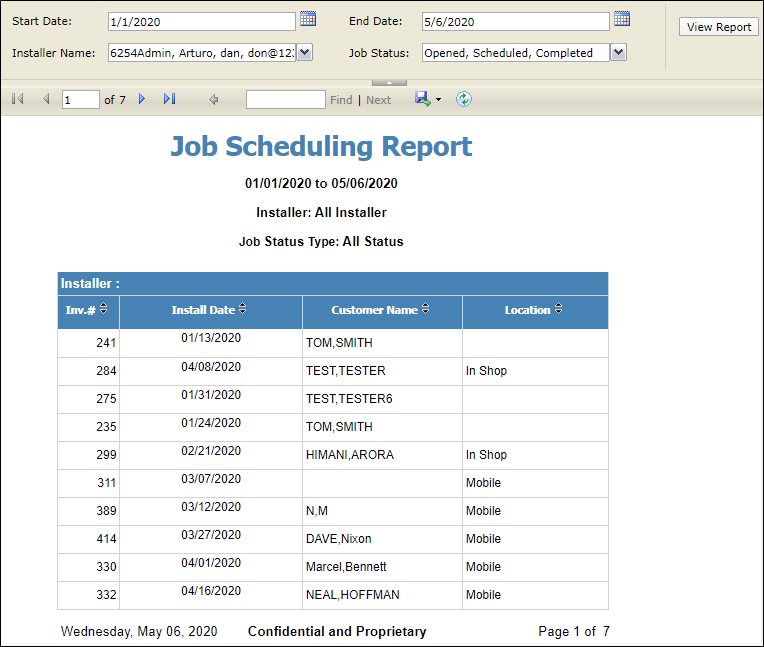
Task: Sort by Inv.# column
Action: [x=103, y=308]
